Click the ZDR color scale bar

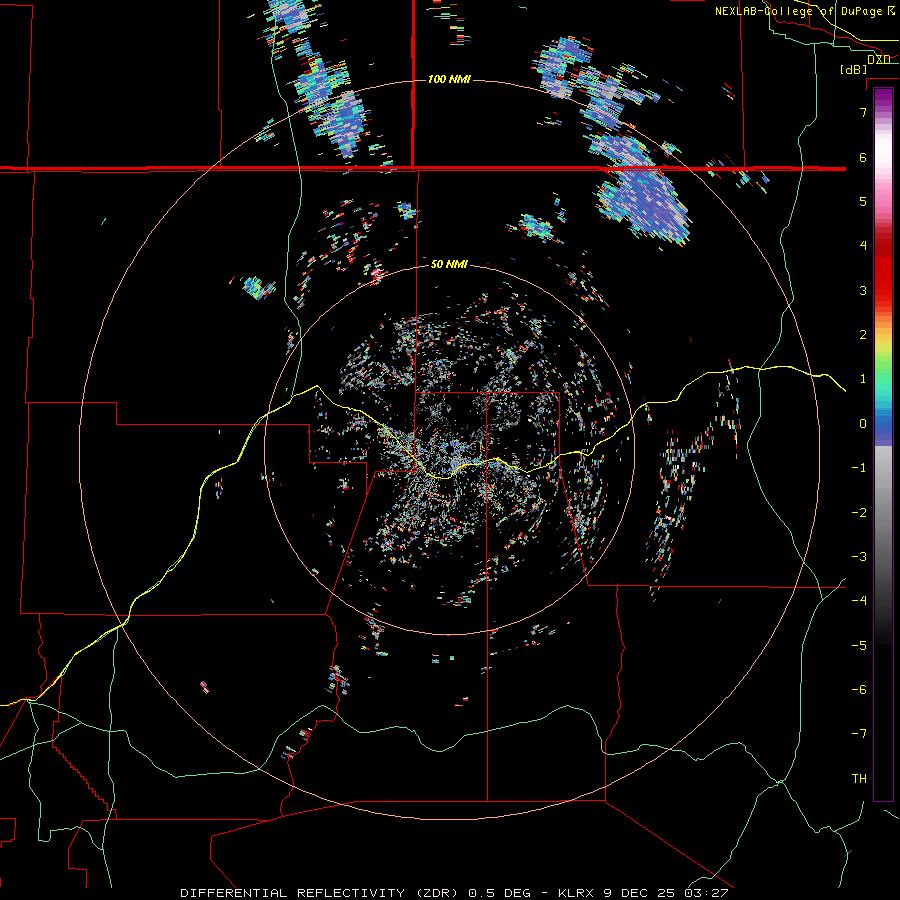[x=883, y=444]
